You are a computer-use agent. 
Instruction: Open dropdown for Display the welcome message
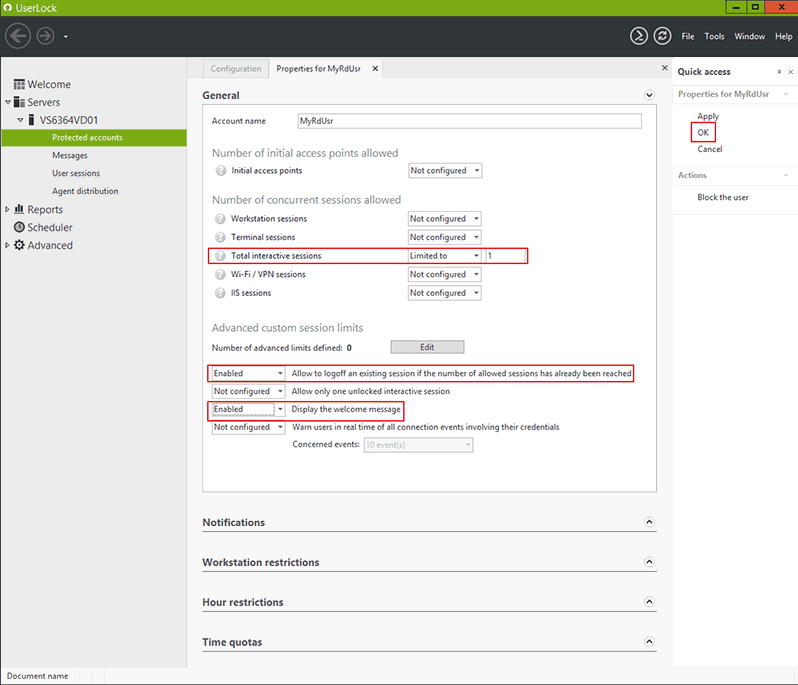248,409
